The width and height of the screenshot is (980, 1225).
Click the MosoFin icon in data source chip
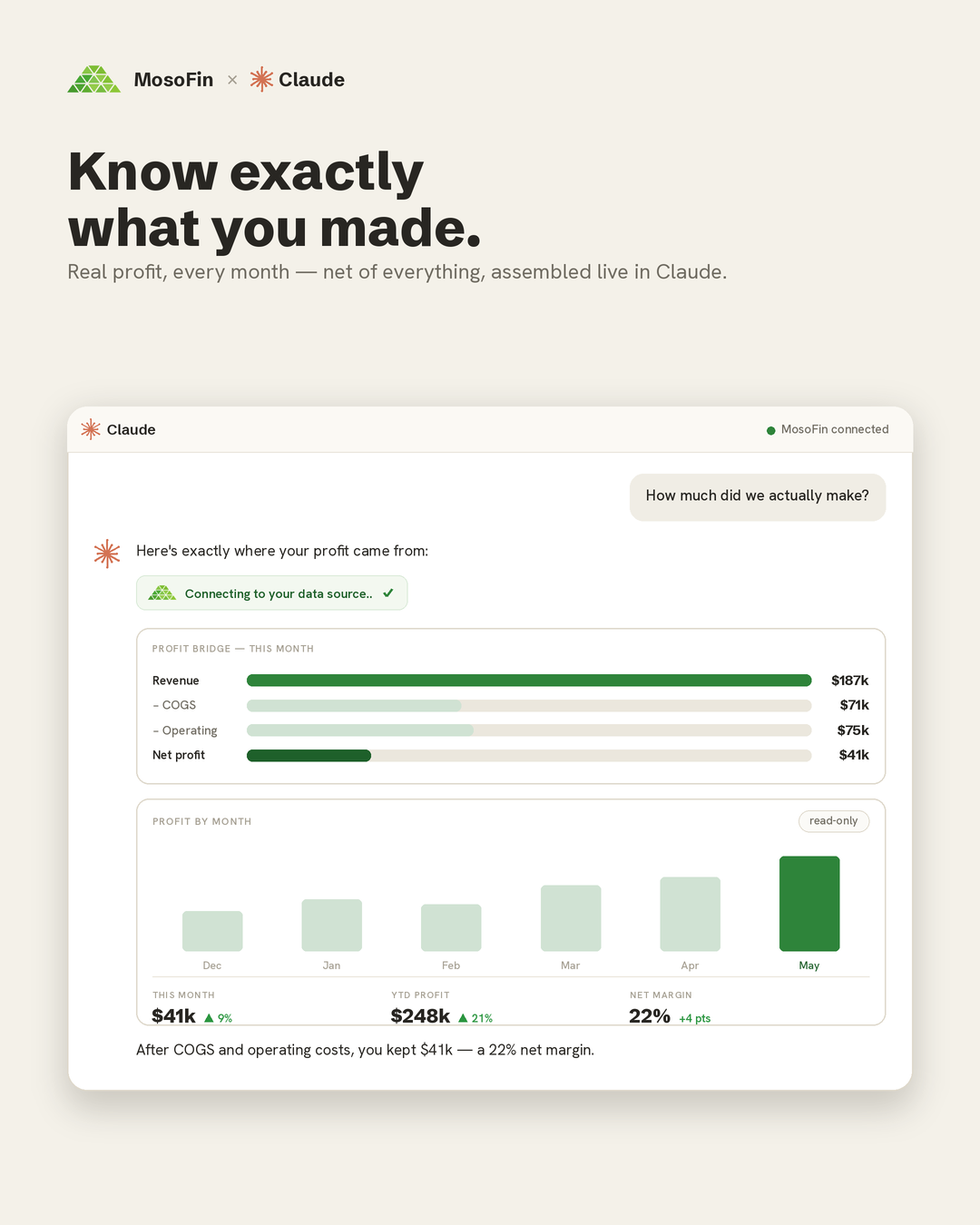point(162,593)
